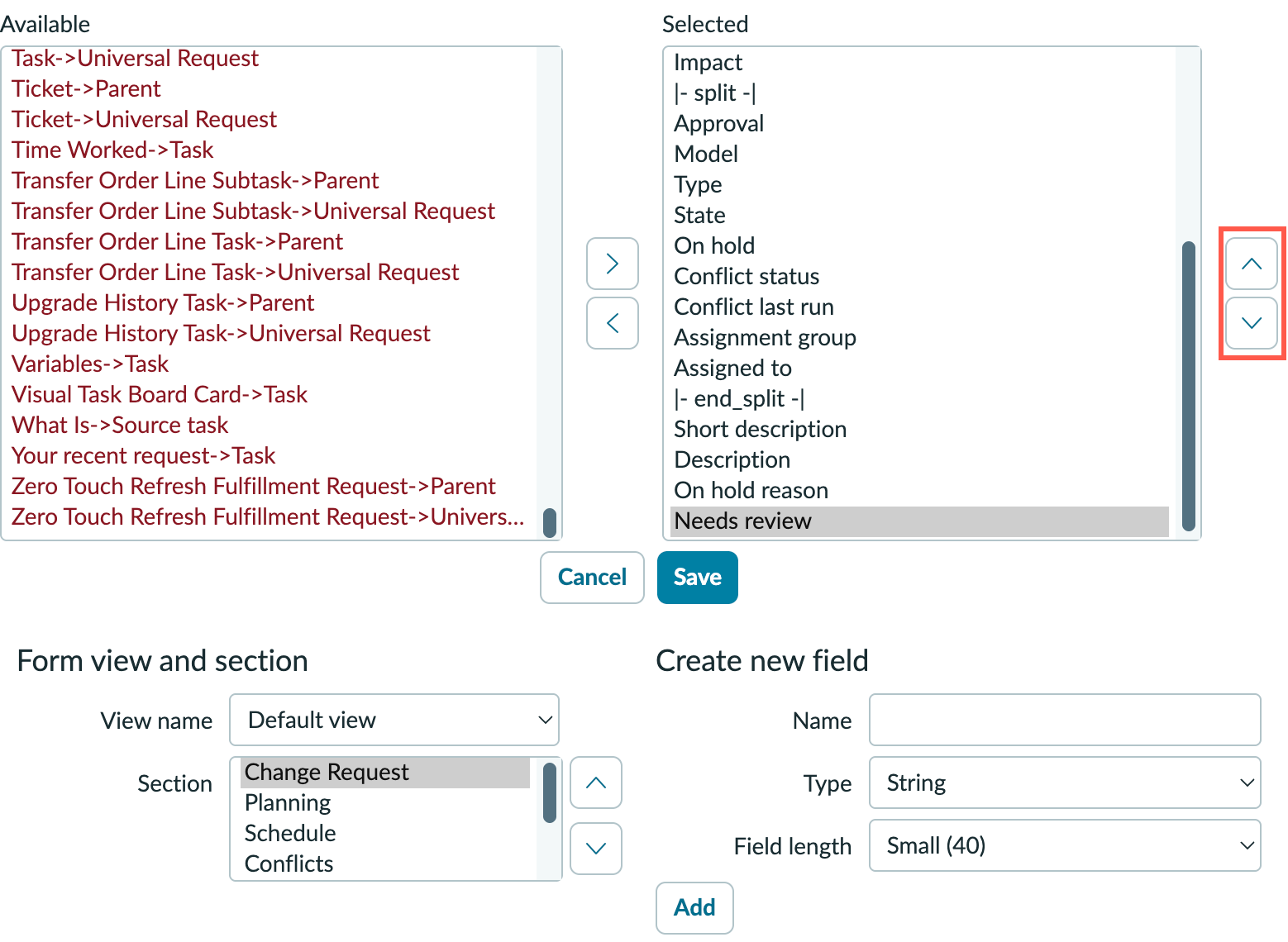Select the Change Request section
The image size is (1288, 942).
385,772
